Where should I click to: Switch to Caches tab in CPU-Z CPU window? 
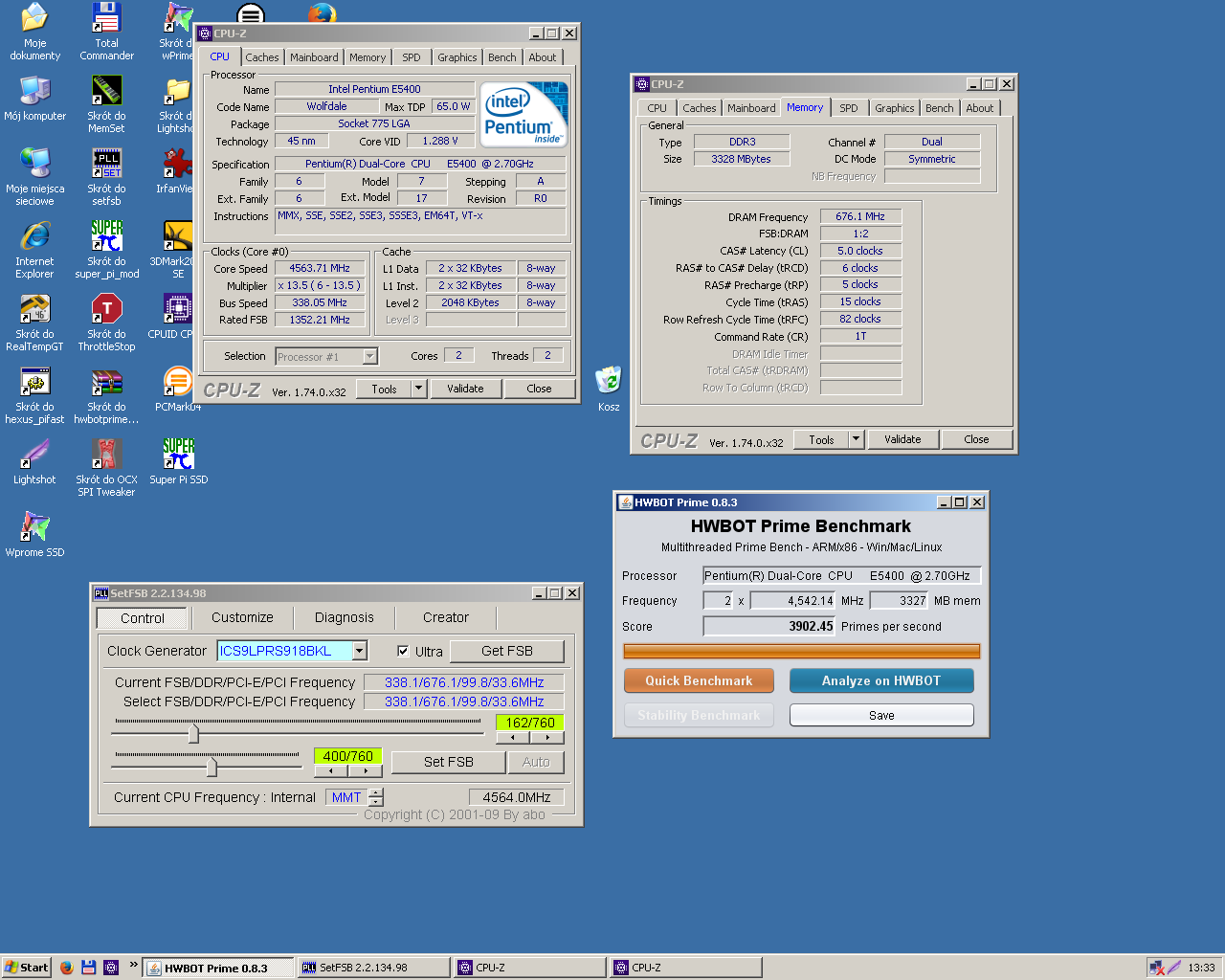pos(261,57)
